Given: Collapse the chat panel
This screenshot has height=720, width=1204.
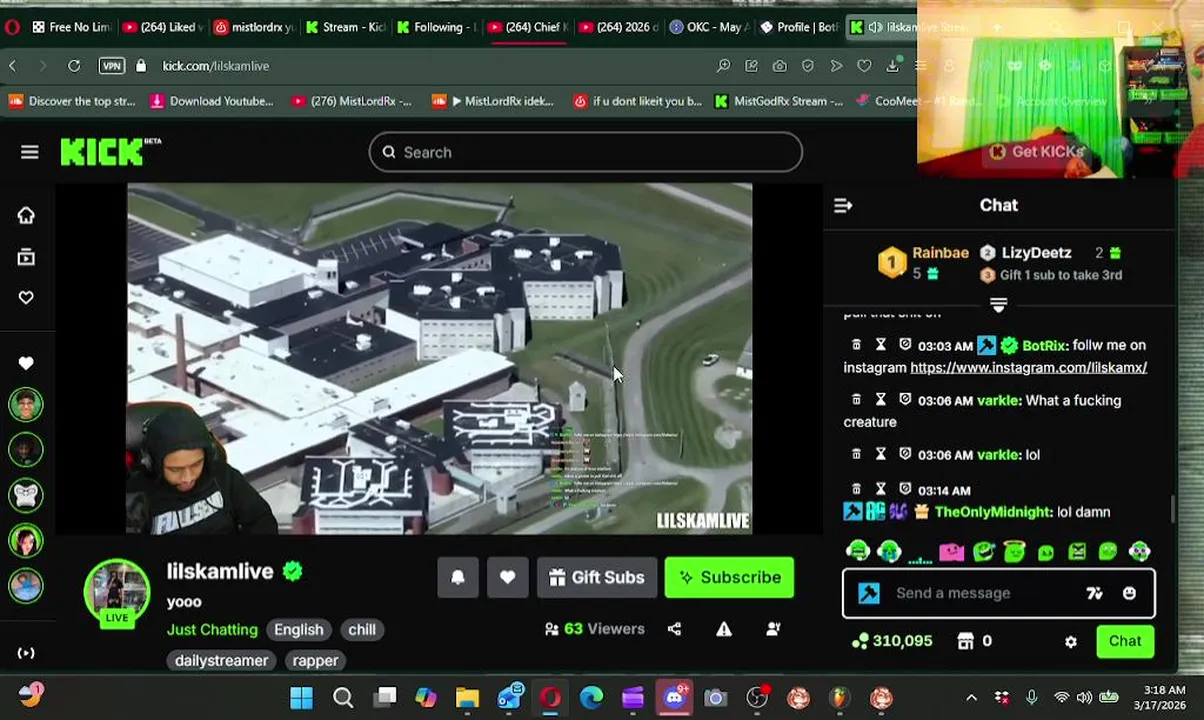Looking at the screenshot, I should (843, 205).
